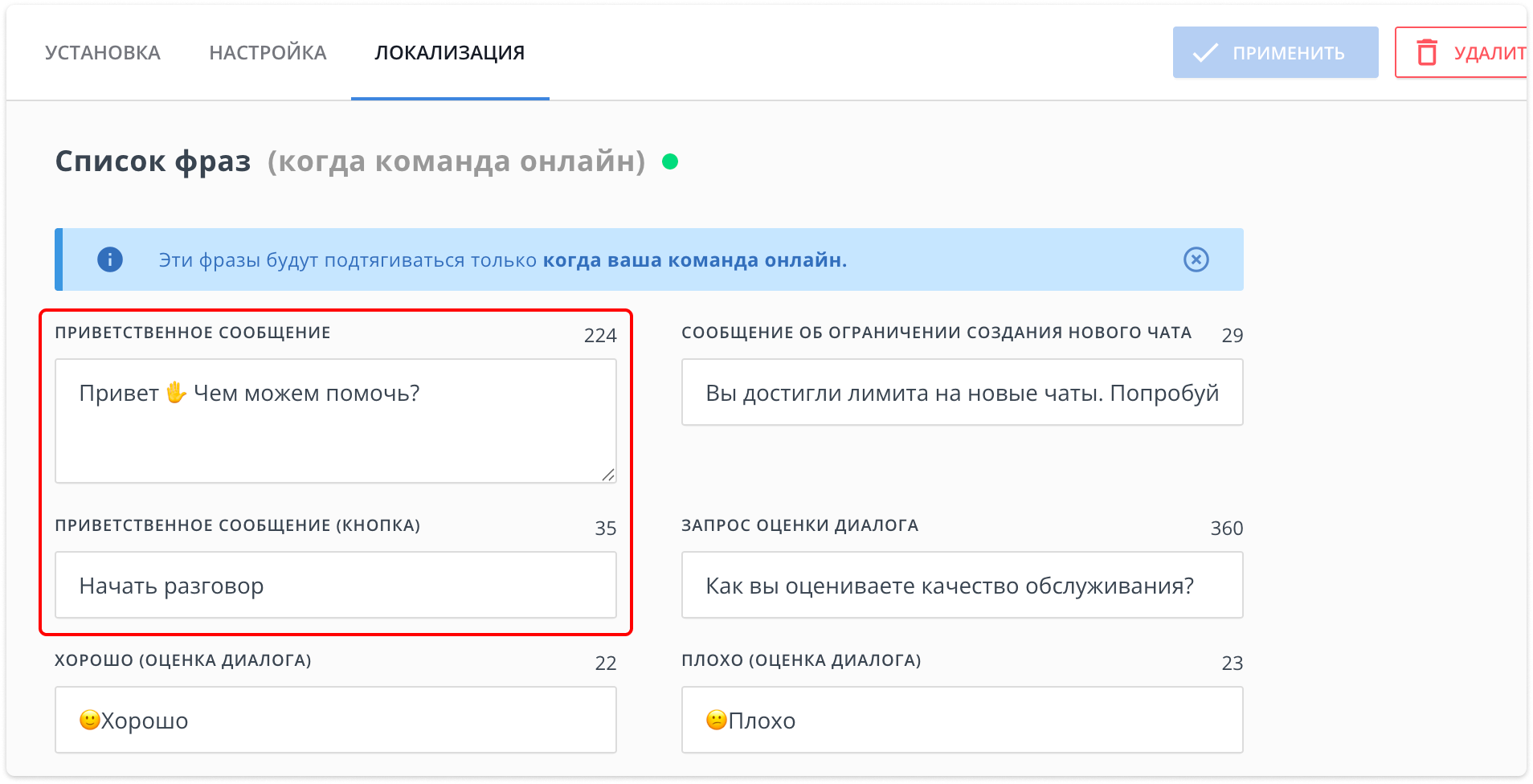
Task: Select the Начать разговор input field
Action: coord(335,585)
